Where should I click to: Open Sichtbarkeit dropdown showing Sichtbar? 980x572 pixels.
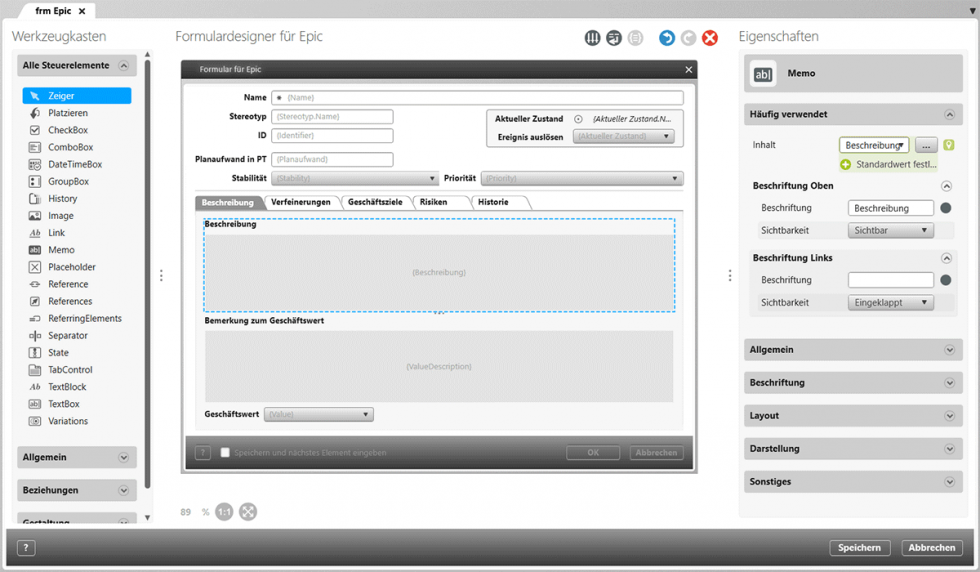[x=891, y=231]
